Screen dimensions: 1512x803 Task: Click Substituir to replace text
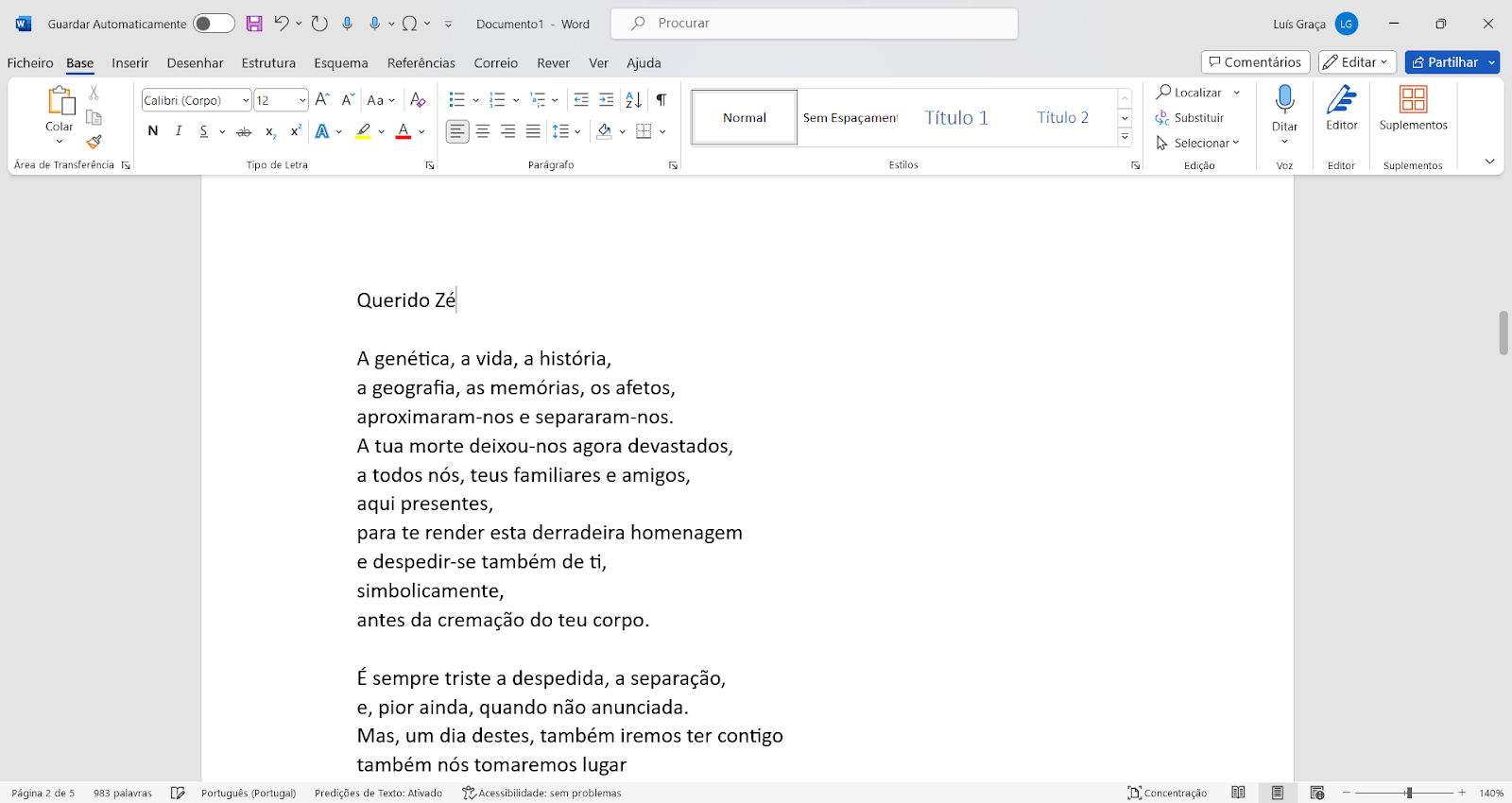tap(1190, 118)
